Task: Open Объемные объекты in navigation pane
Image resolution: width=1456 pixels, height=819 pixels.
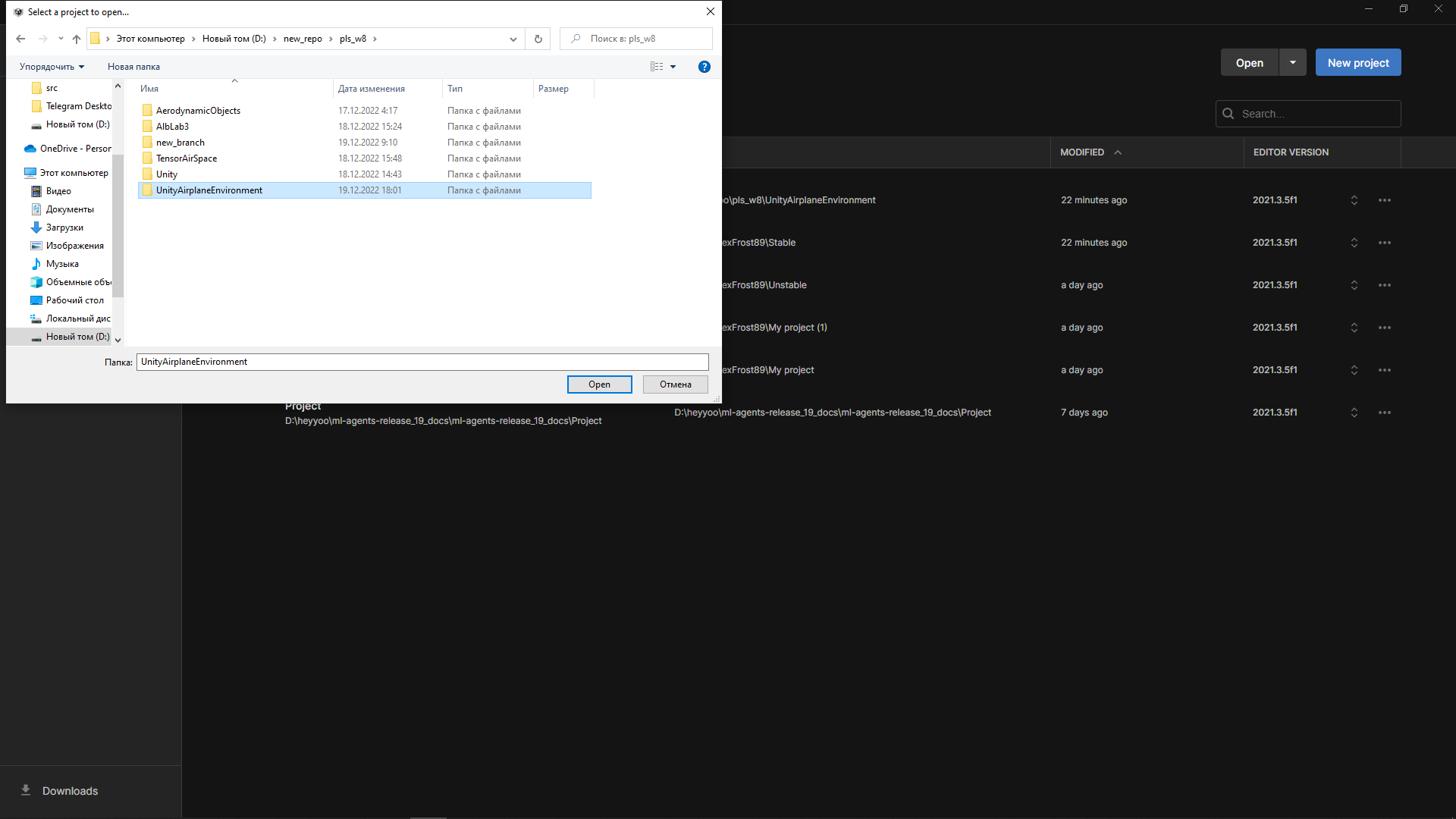Action: (x=71, y=282)
